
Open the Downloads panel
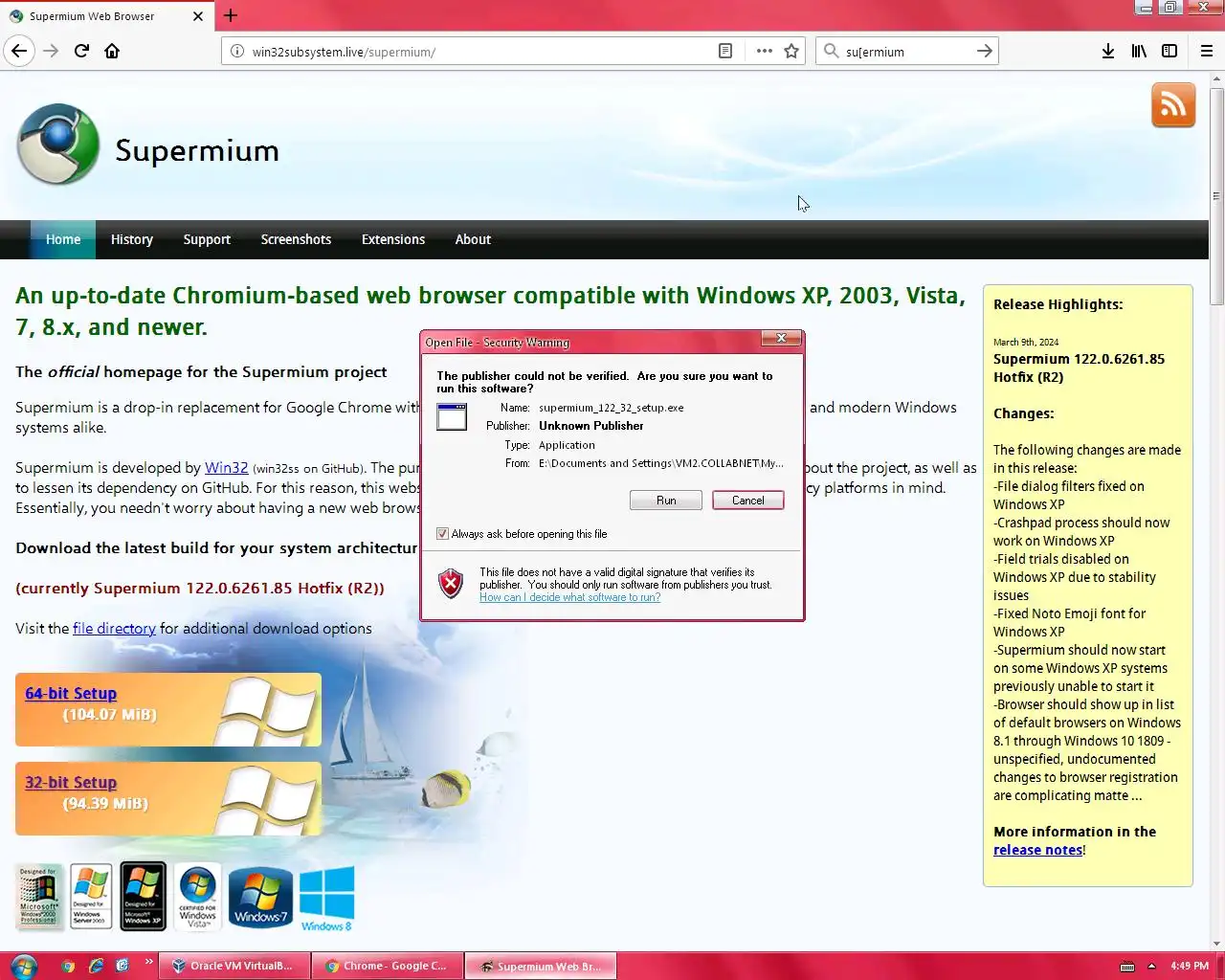1108,52
